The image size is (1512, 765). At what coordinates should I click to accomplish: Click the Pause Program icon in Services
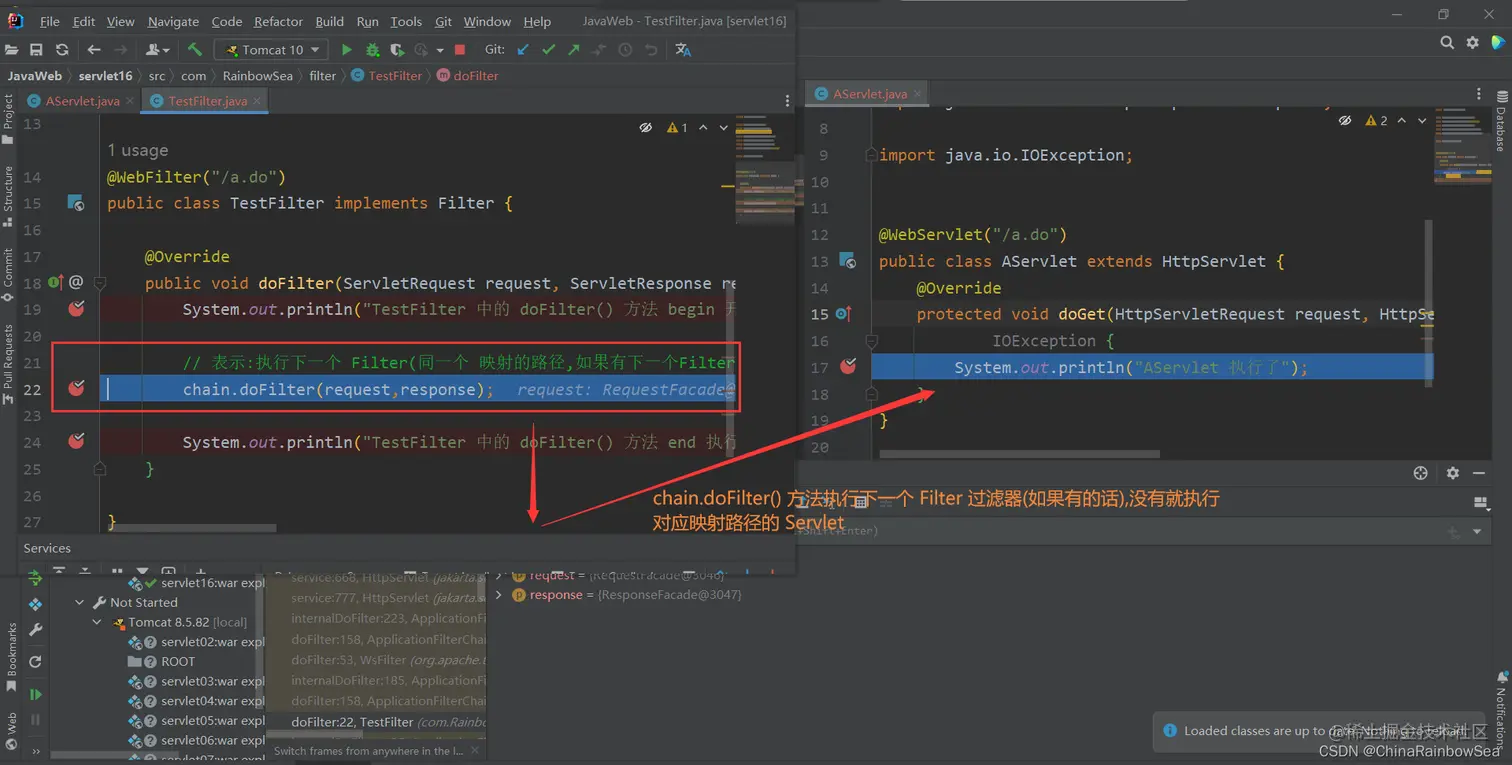pyautogui.click(x=36, y=720)
